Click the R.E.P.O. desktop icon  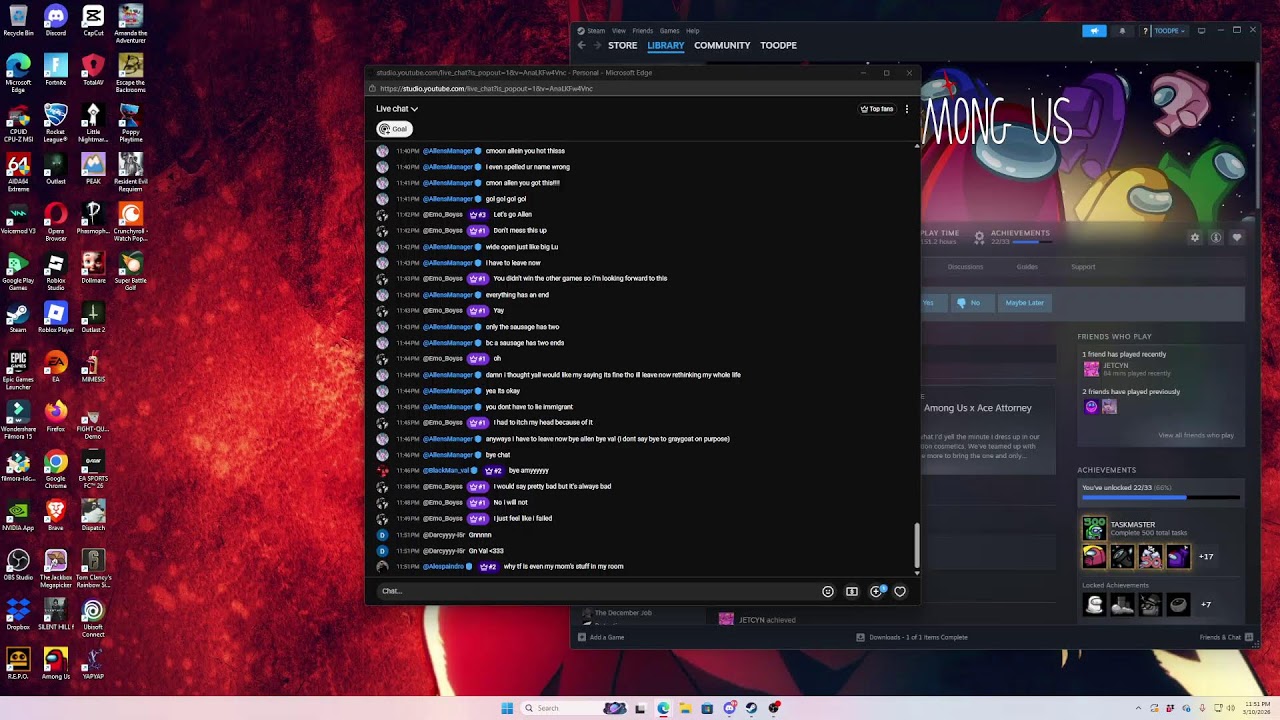pyautogui.click(x=18, y=664)
